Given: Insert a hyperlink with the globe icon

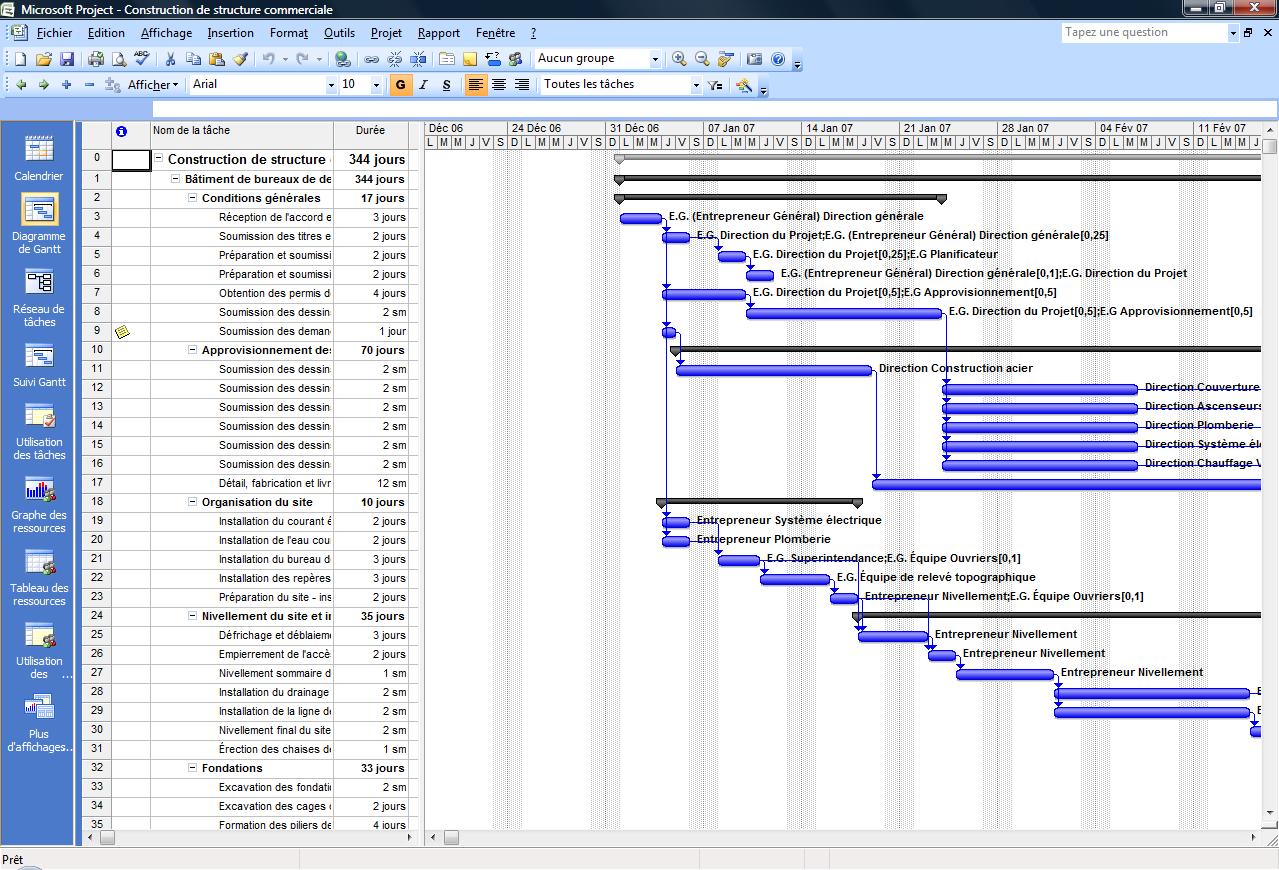Looking at the screenshot, I should point(343,59).
